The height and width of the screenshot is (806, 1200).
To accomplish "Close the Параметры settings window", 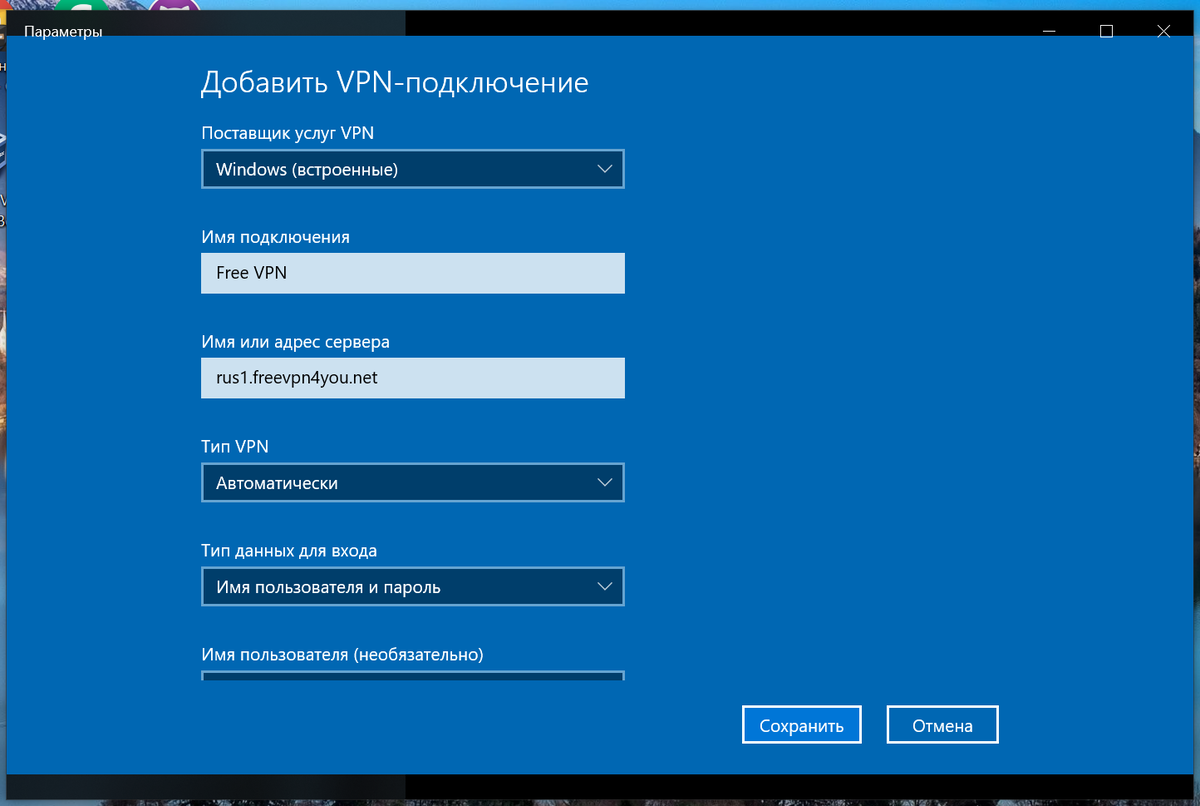I will point(1163,31).
